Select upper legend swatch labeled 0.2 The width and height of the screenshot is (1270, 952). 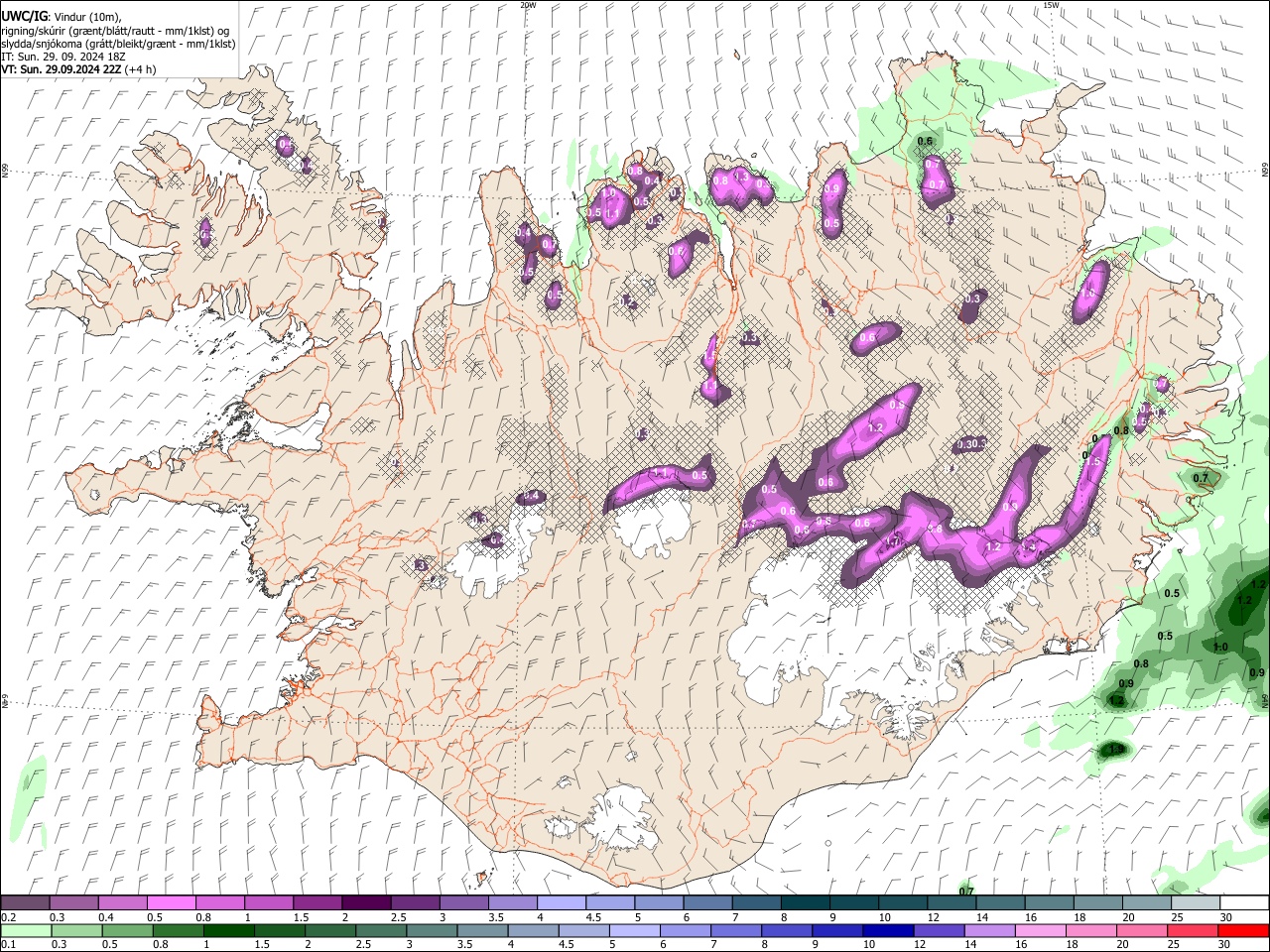coord(25,903)
